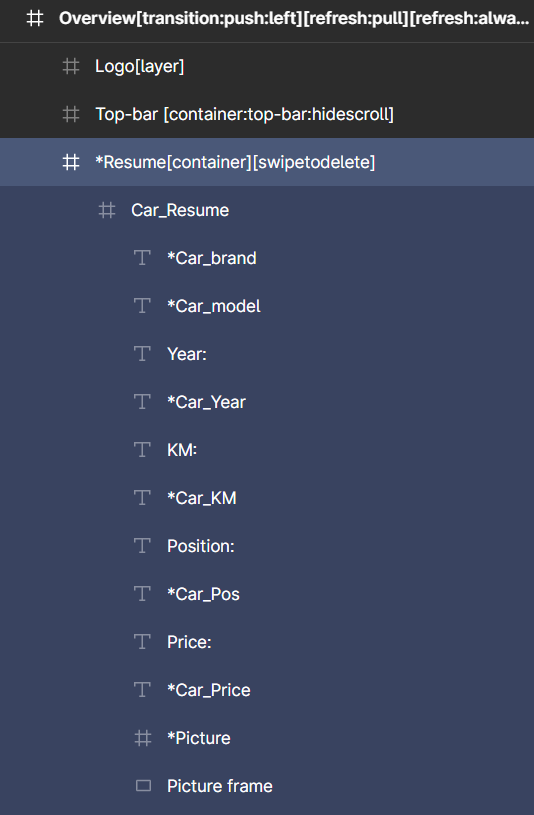Select the Car_Resume frame layer
Screen dimensions: 534x815
pyautogui.click(x=267, y=210)
